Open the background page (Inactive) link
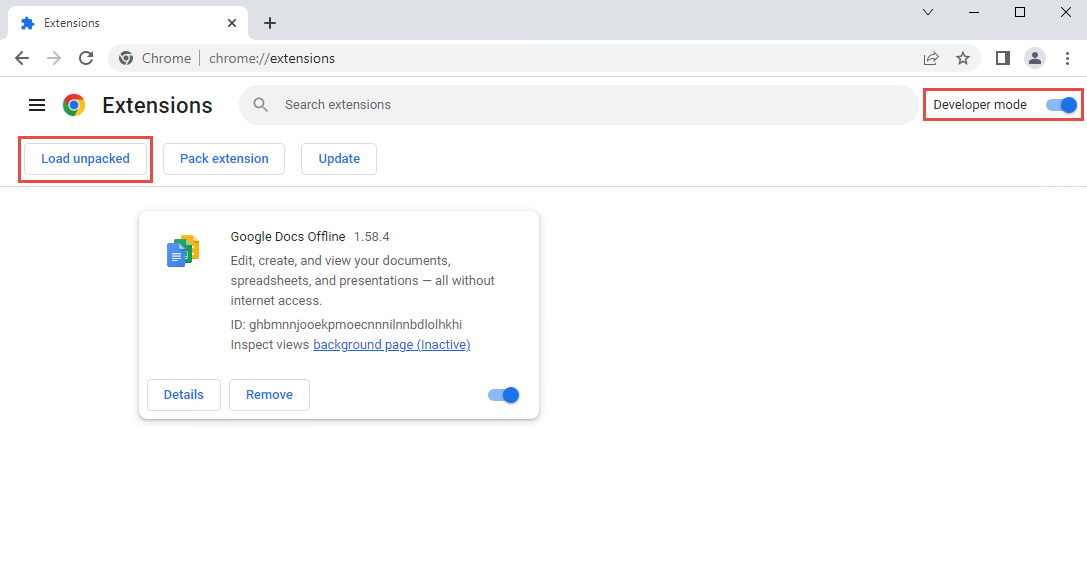1087x571 pixels. click(x=391, y=345)
